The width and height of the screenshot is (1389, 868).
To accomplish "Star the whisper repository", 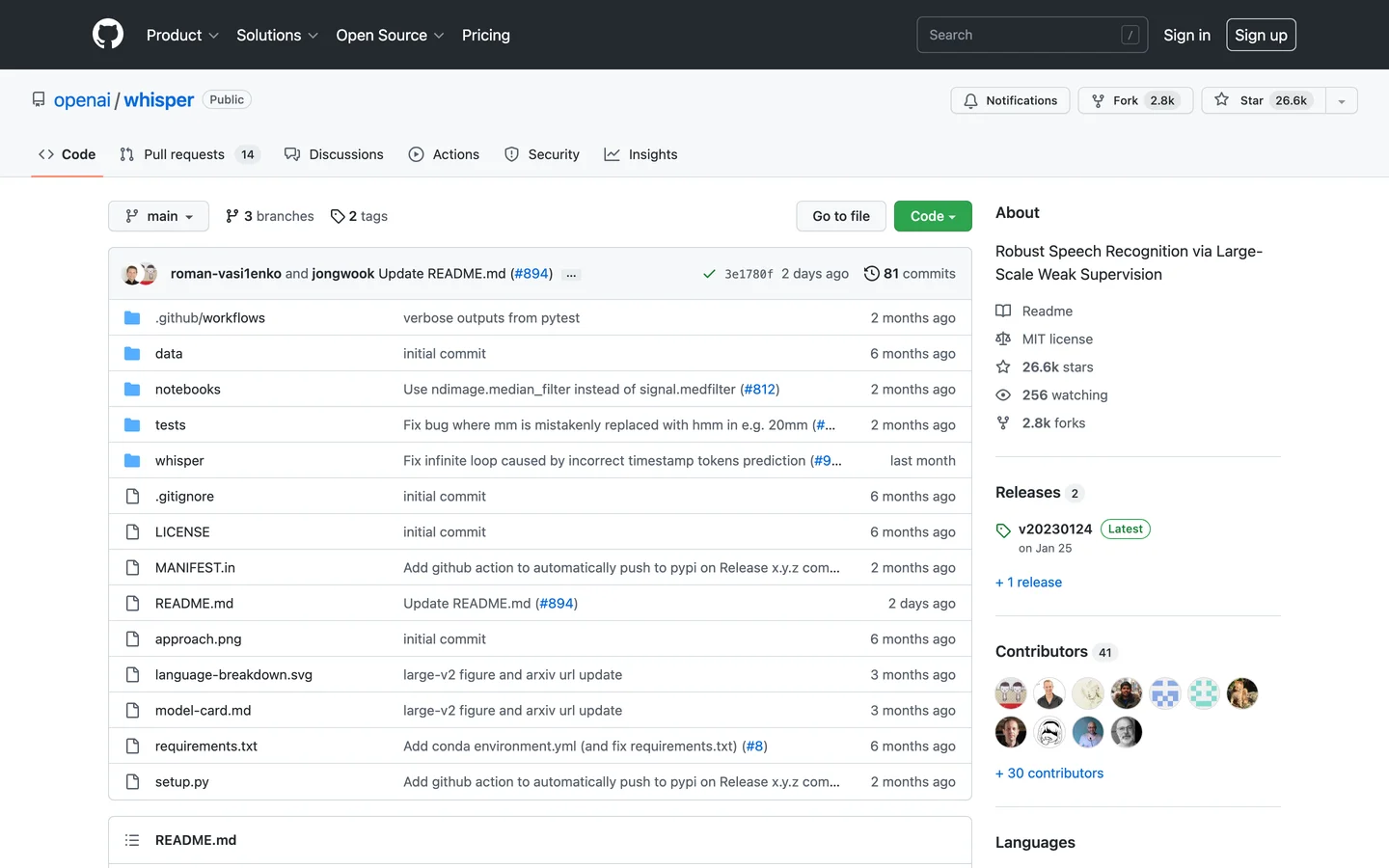I will click(x=1264, y=100).
